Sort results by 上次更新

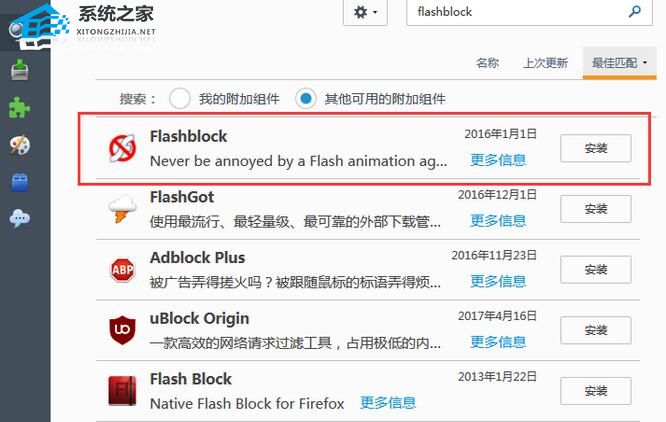tap(545, 63)
